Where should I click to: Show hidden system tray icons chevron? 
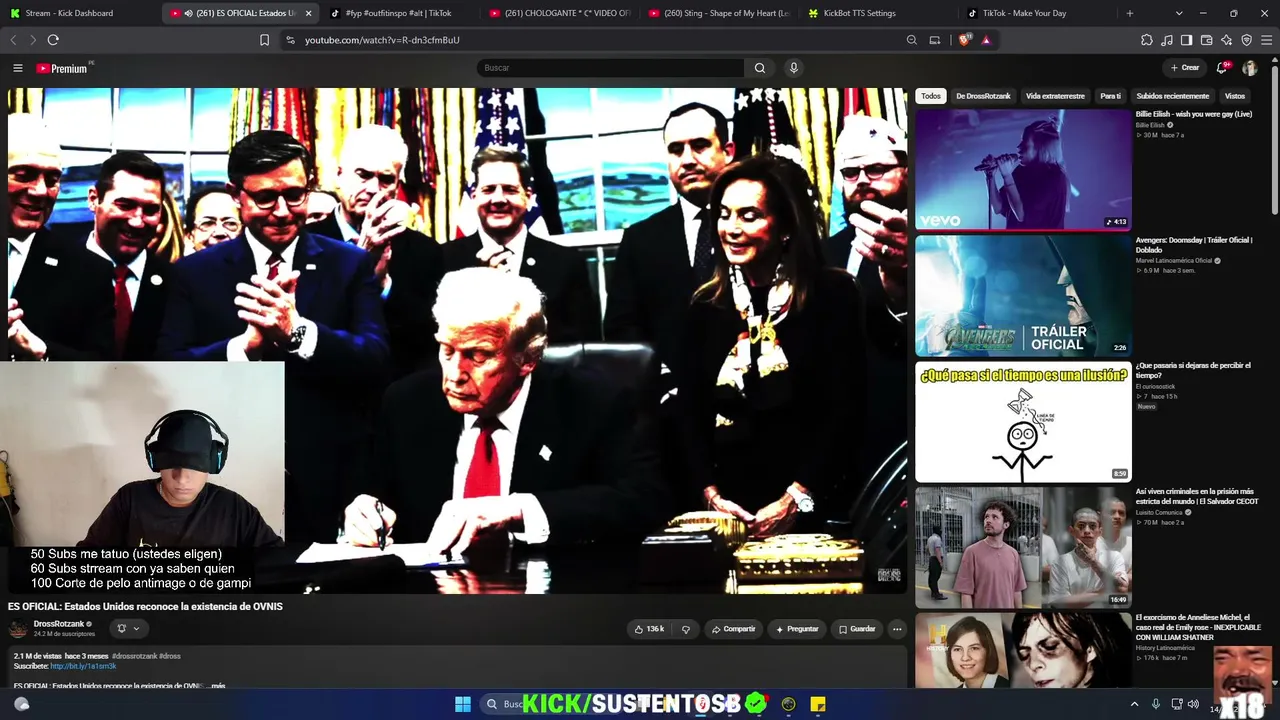(x=1134, y=704)
